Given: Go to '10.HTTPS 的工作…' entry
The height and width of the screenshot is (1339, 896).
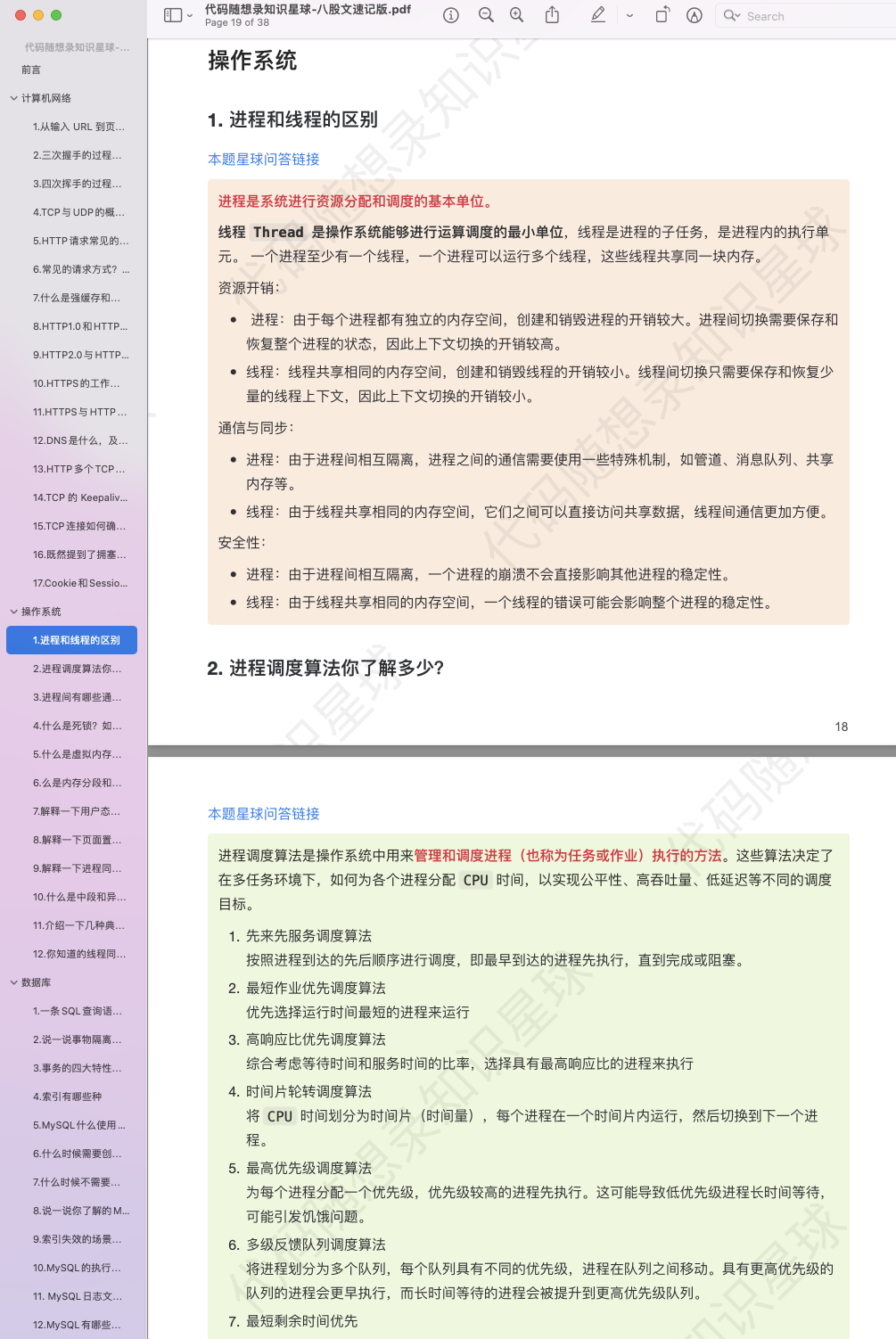Looking at the screenshot, I should point(77,383).
